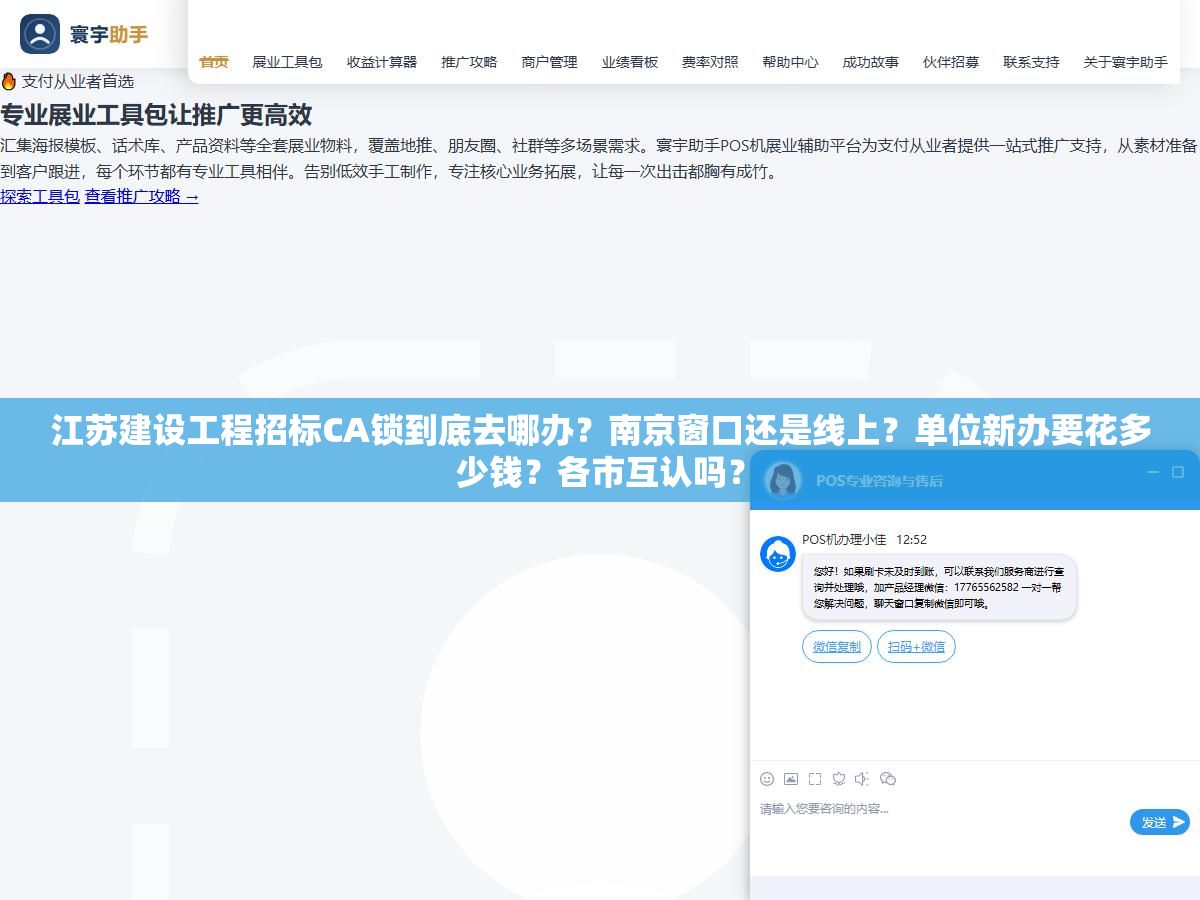Click the chat message bubble with WeChat number
Viewport: 1200px width, 900px height.
(939, 588)
